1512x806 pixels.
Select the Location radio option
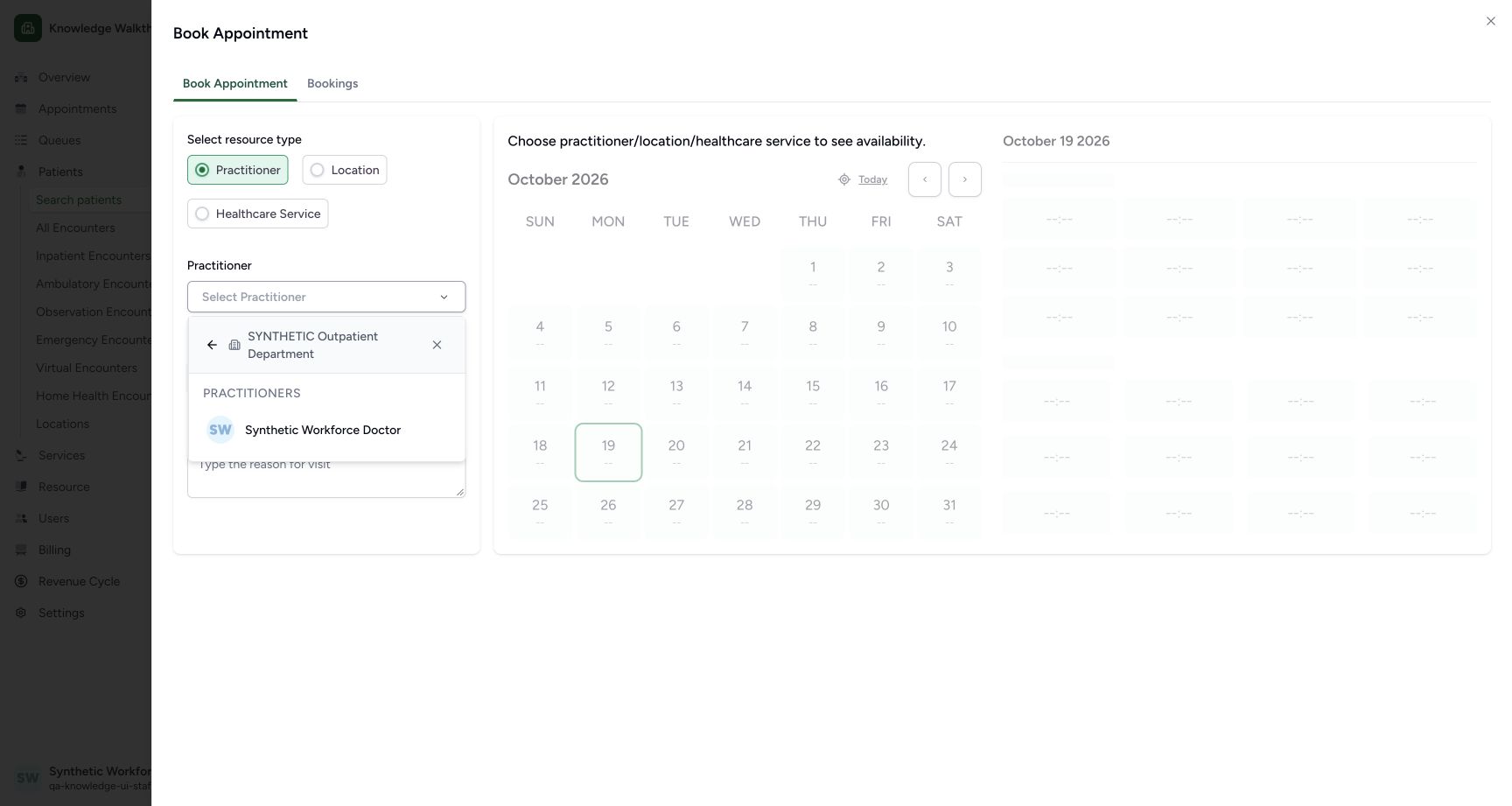coord(345,170)
